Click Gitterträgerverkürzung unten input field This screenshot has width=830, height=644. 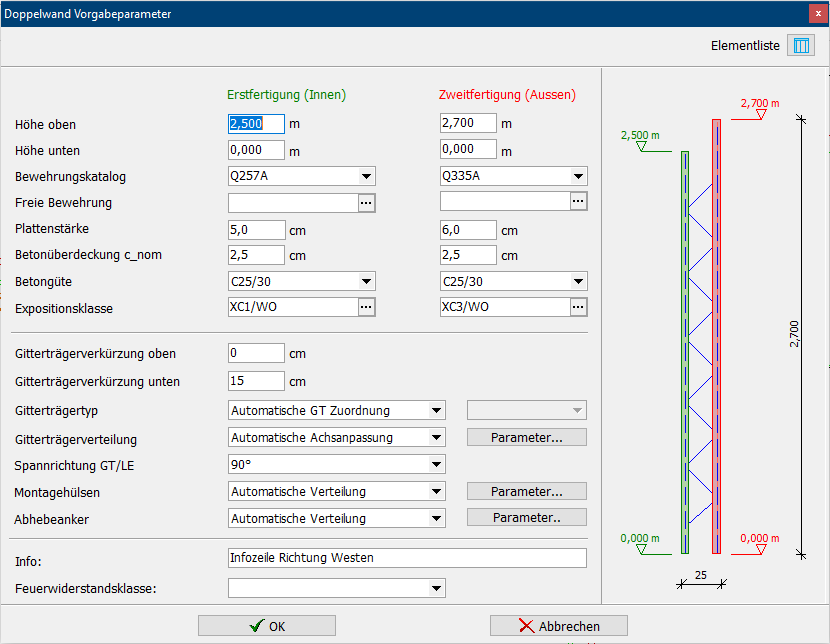click(x=256, y=381)
